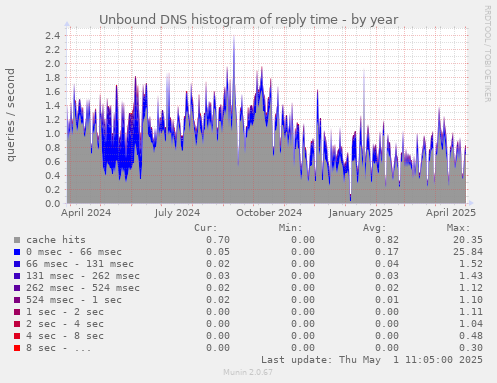Click the Max value 1.10
Screen dimensions: 497x383
pos(471,300)
